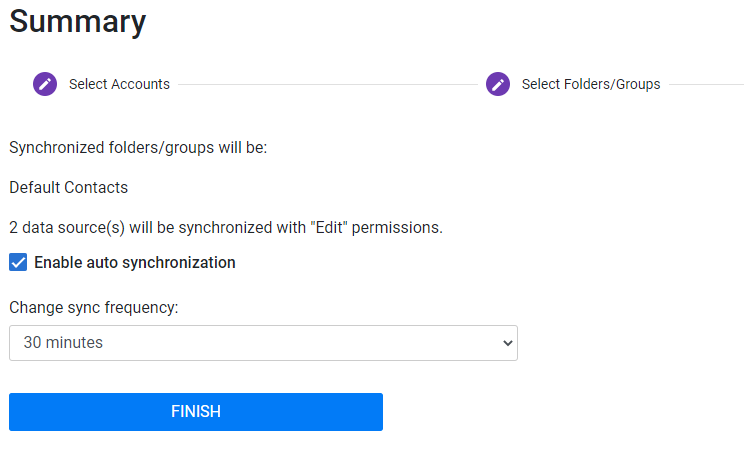
Task: Go back to the Select Accounts step
Action: 119,84
